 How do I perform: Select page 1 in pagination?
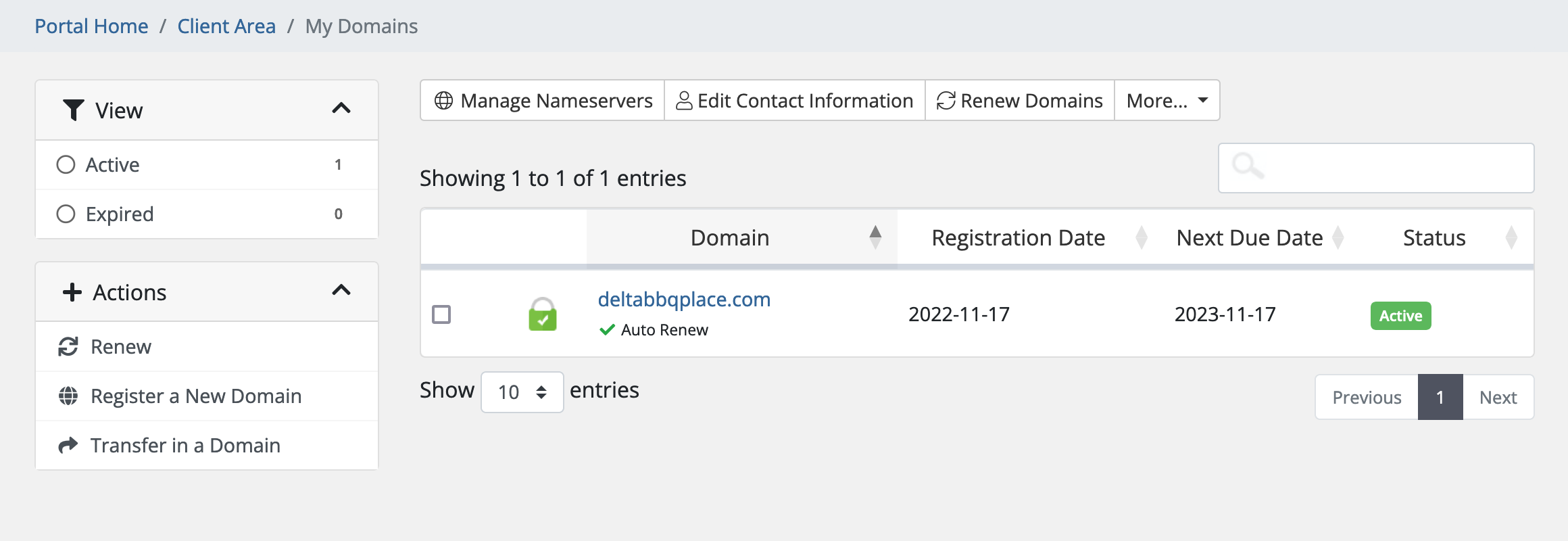[1440, 397]
